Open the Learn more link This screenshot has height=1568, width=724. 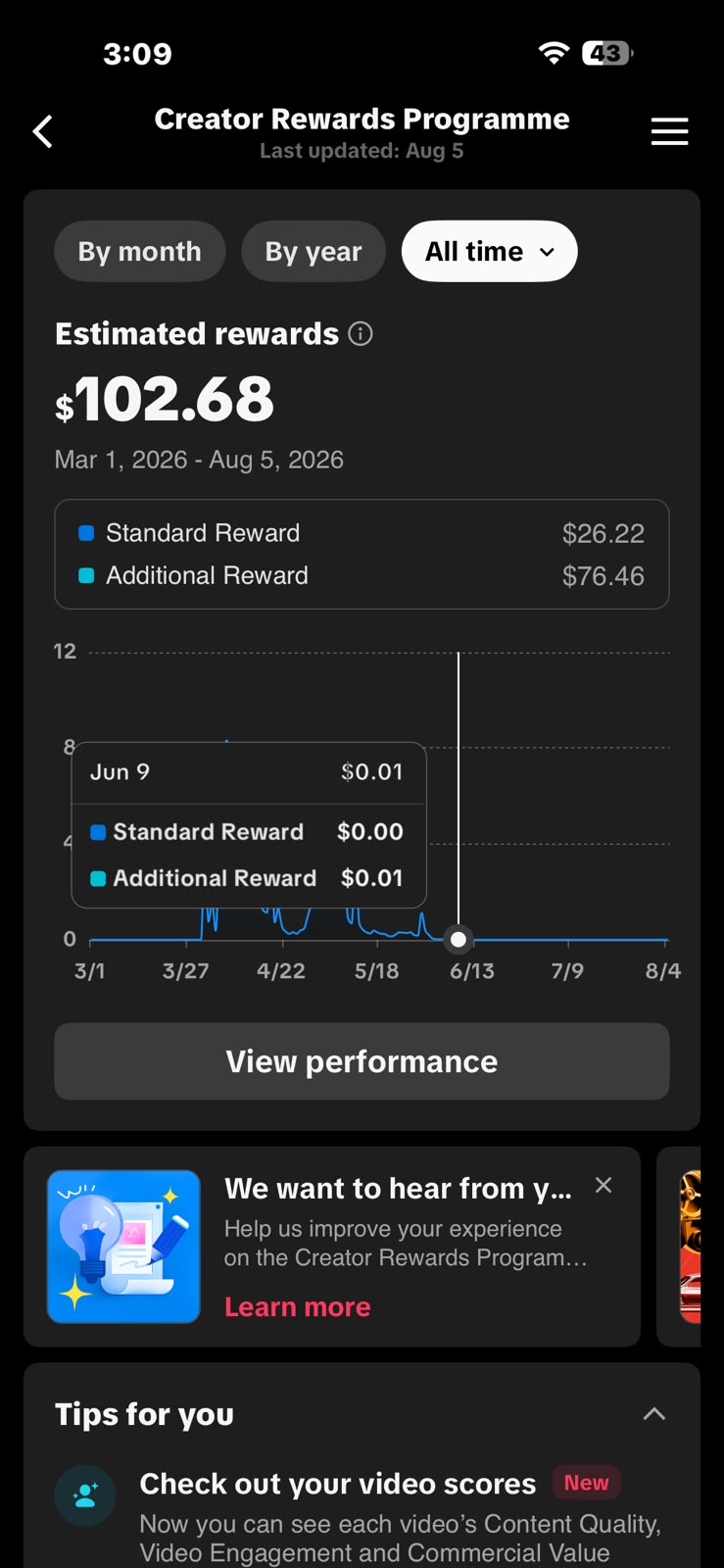[x=298, y=1306]
